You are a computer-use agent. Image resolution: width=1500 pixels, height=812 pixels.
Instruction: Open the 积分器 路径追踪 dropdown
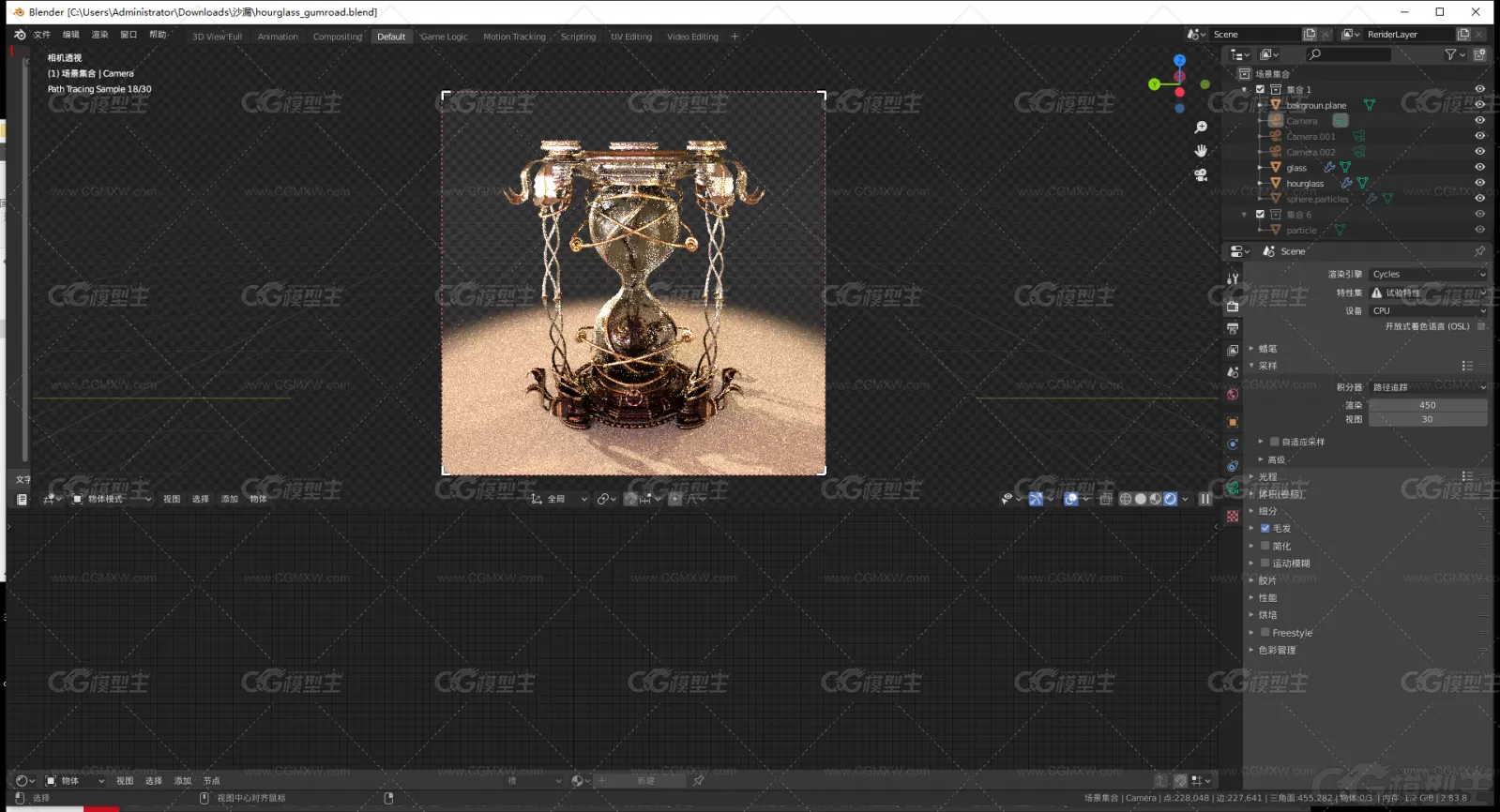click(1428, 386)
